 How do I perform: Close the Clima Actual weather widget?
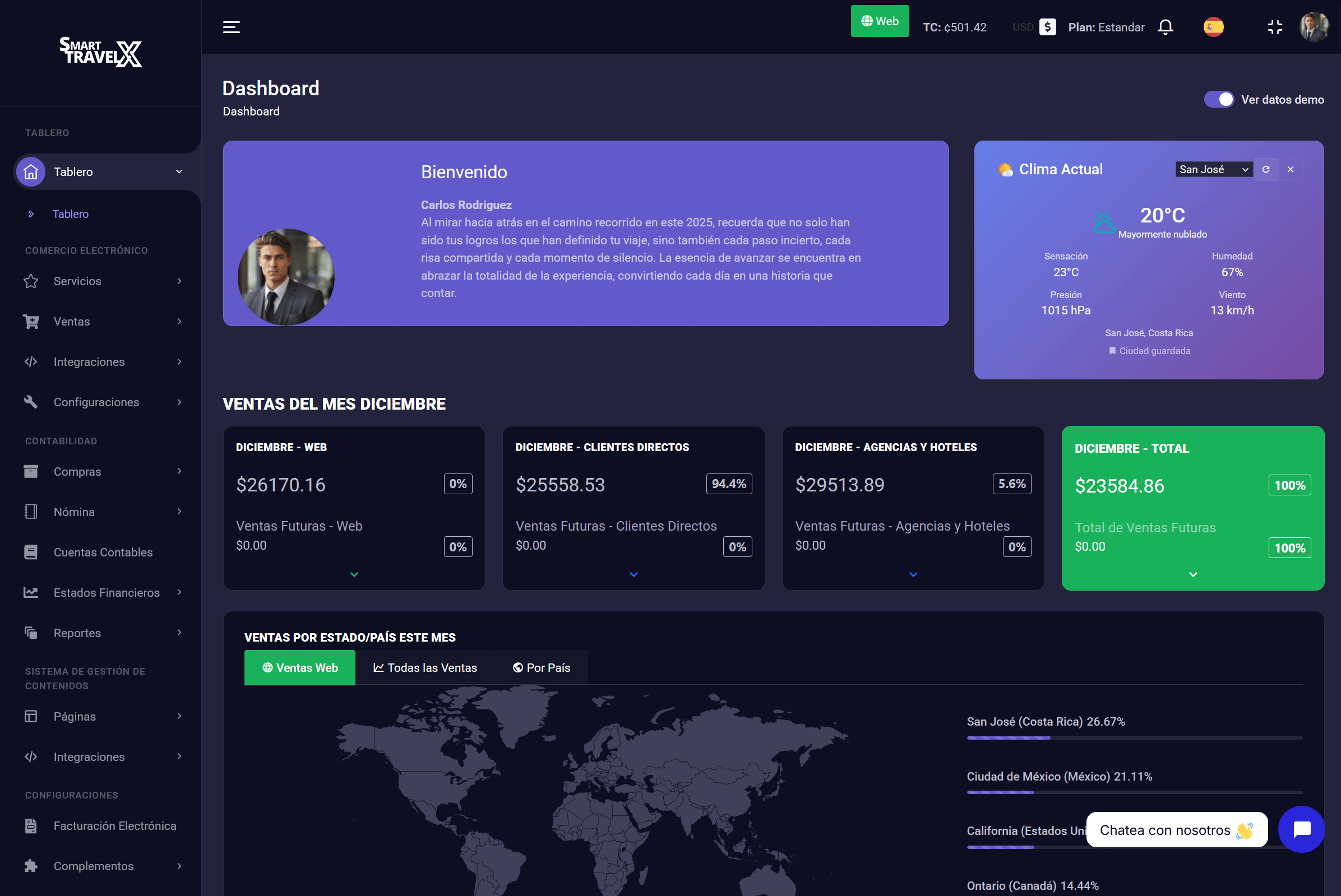(x=1290, y=169)
